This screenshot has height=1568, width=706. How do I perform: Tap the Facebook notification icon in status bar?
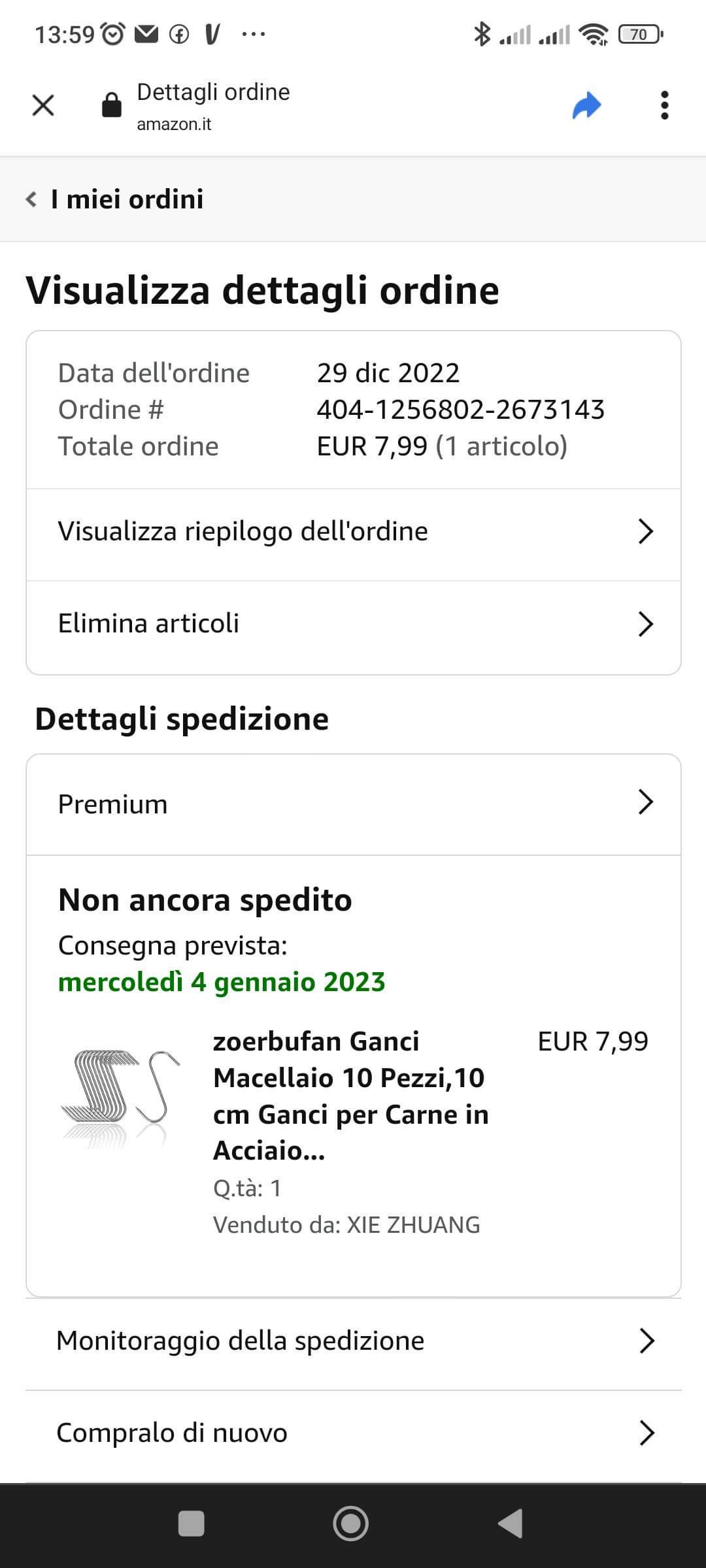[179, 34]
